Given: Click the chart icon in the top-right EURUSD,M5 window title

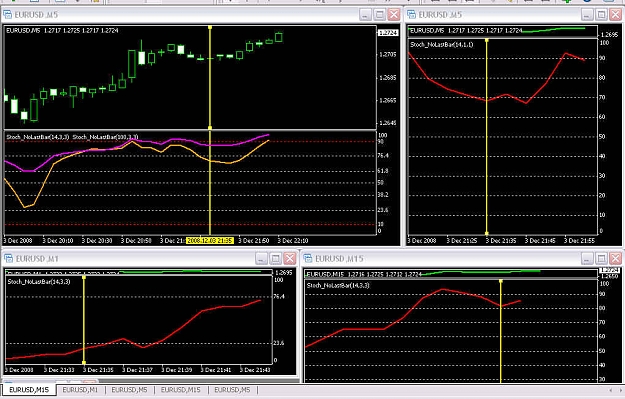Looking at the screenshot, I should [411, 15].
